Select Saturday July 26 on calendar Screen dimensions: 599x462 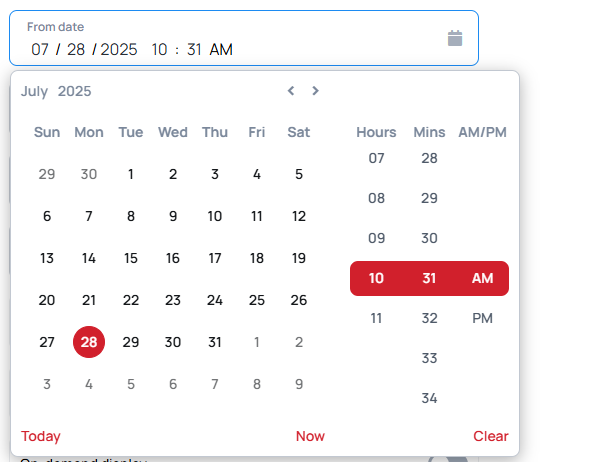299,300
